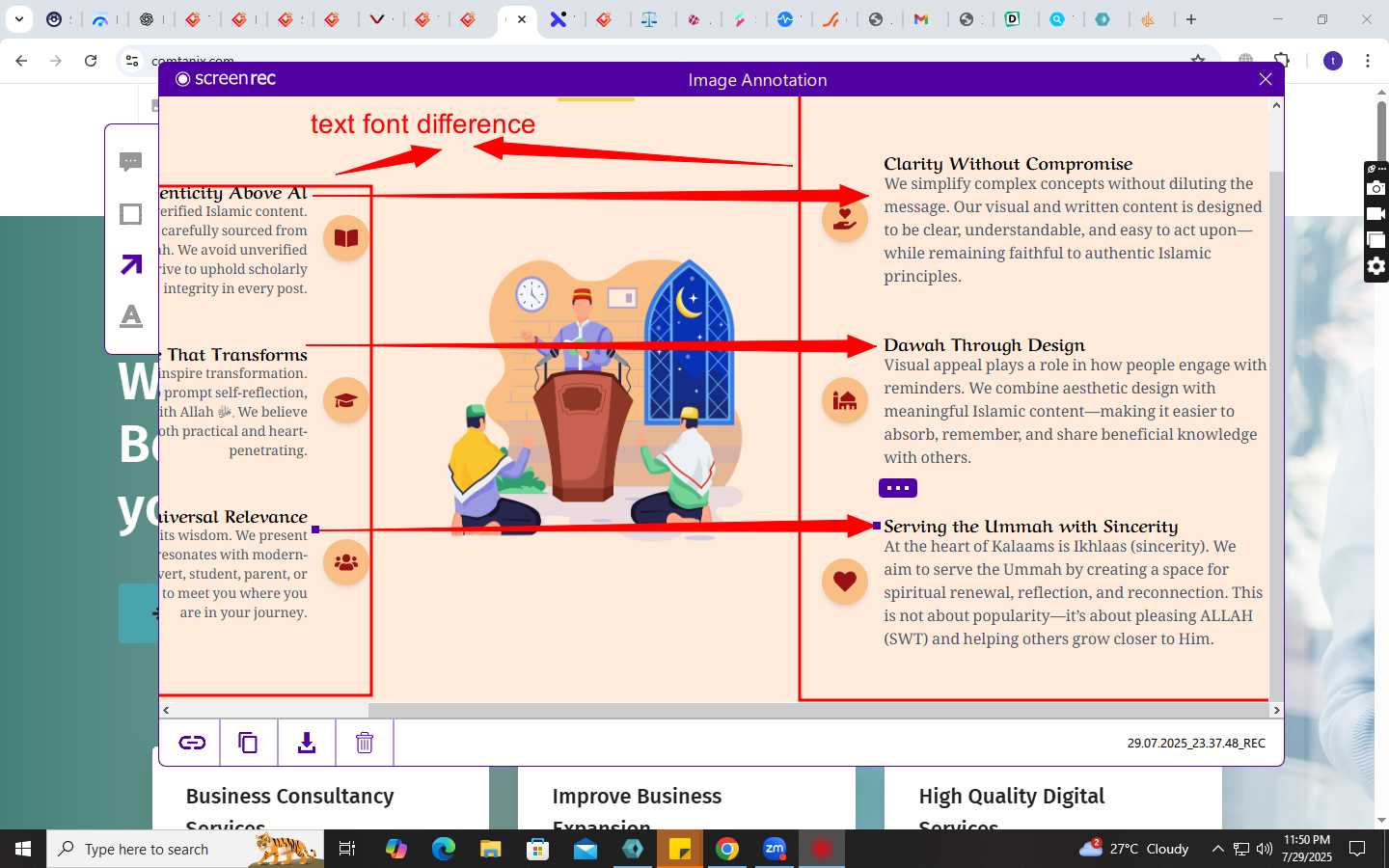The image size is (1389, 868).
Task: Go back in Chrome browser
Action: pos(21,61)
